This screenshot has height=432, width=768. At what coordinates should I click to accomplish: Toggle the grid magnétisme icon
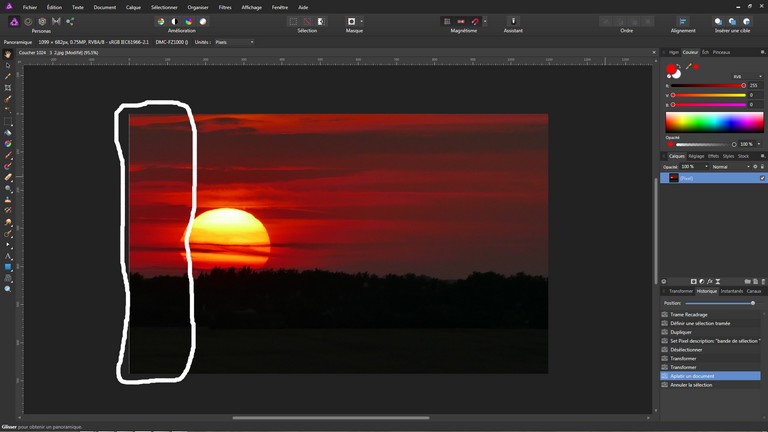click(447, 22)
